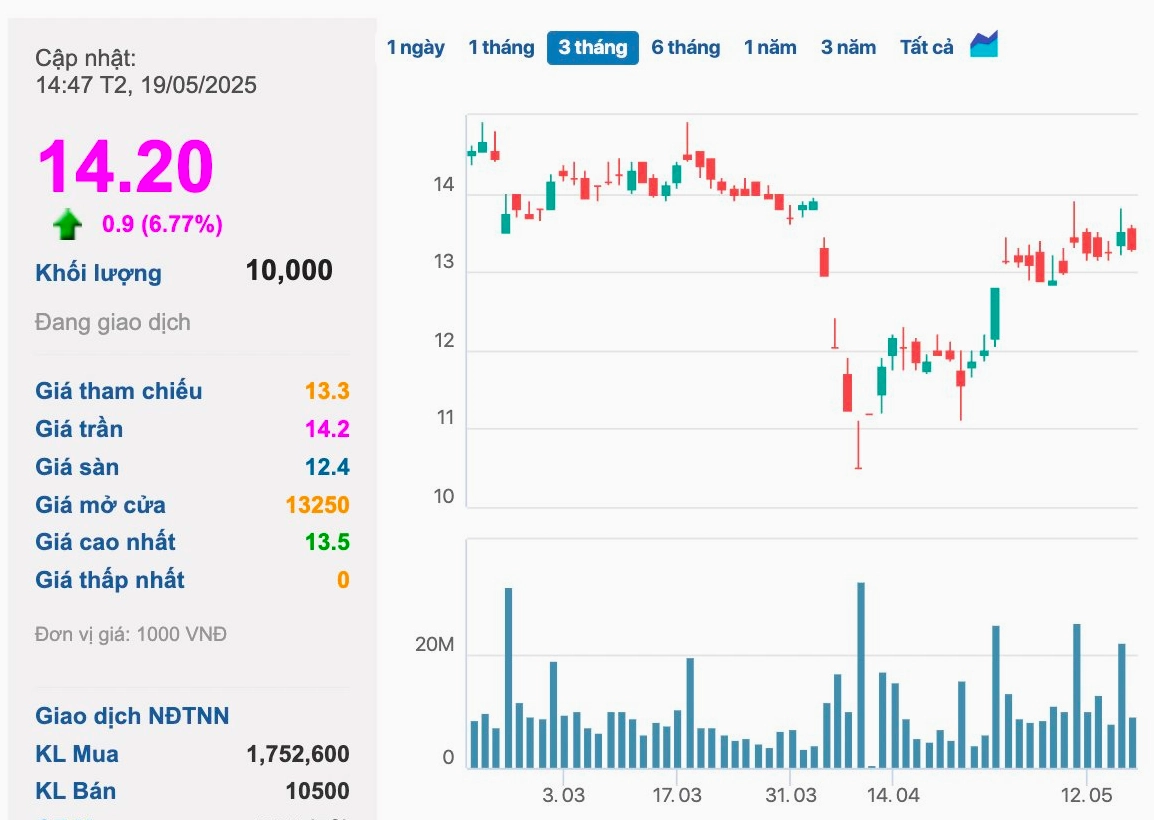Click the KL Mua value 1,752,600
The image size is (1154, 820).
[x=298, y=754]
